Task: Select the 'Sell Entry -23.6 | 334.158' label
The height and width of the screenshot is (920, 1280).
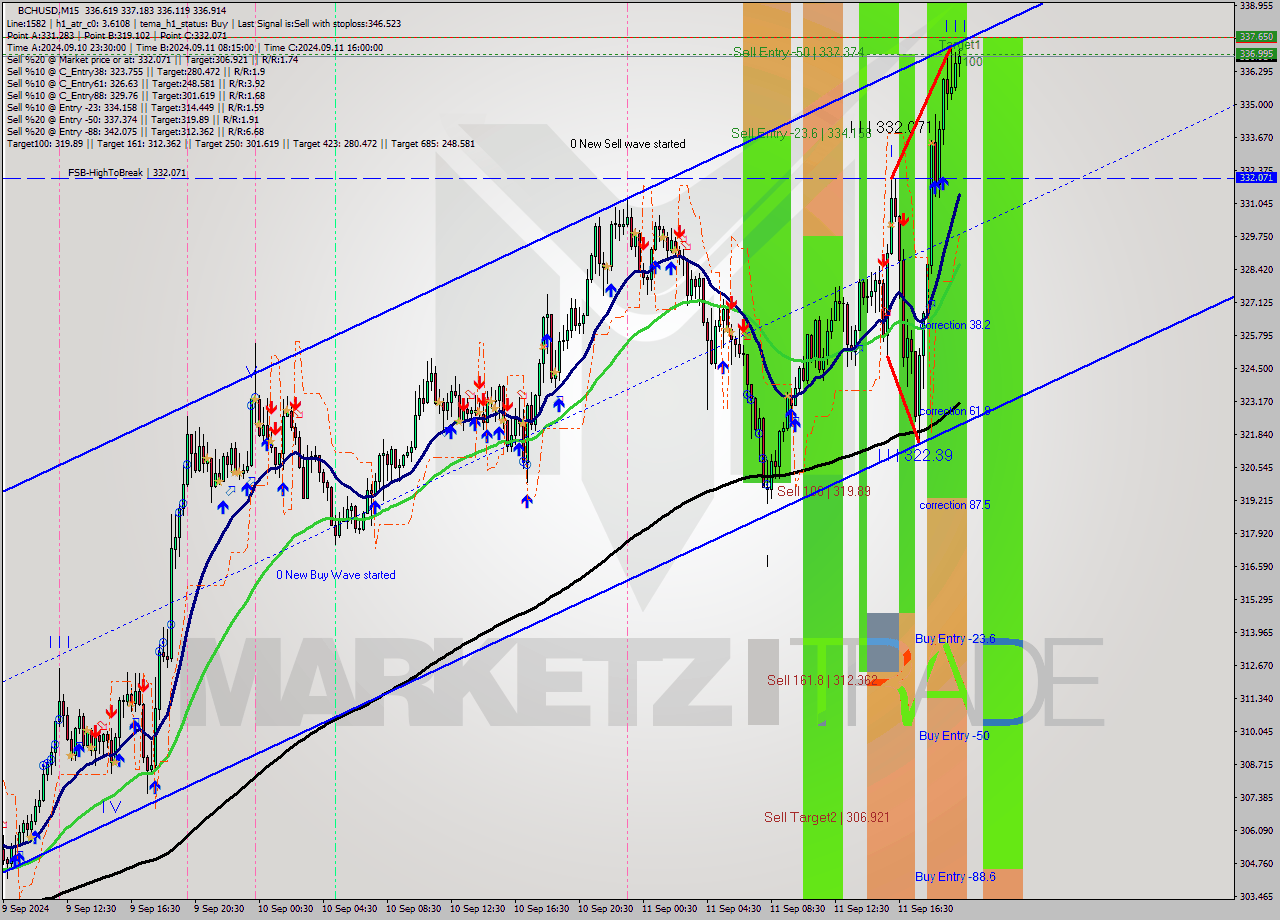Action: click(x=801, y=133)
